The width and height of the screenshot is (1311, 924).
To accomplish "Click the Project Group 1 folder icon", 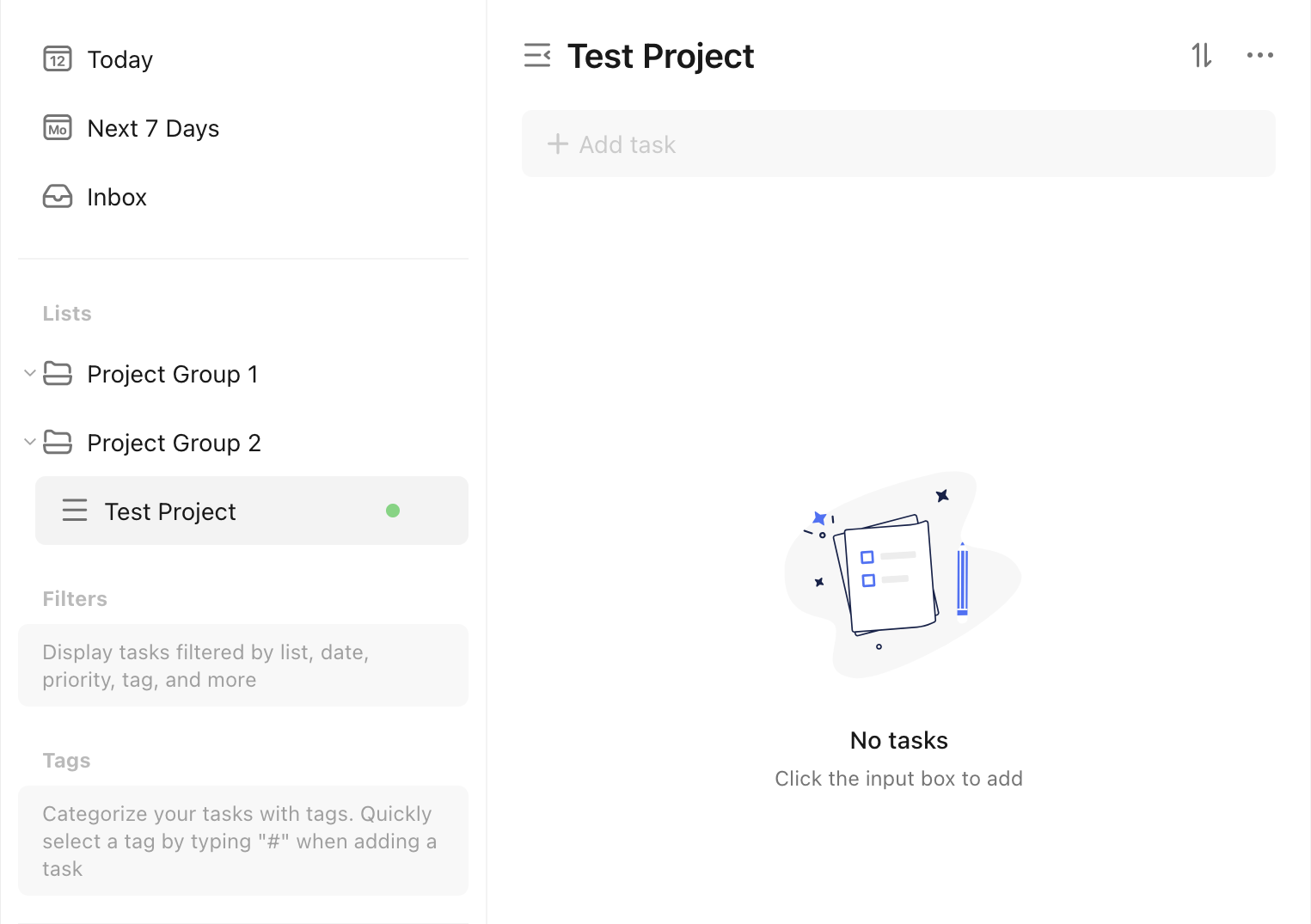I will pyautogui.click(x=58, y=374).
